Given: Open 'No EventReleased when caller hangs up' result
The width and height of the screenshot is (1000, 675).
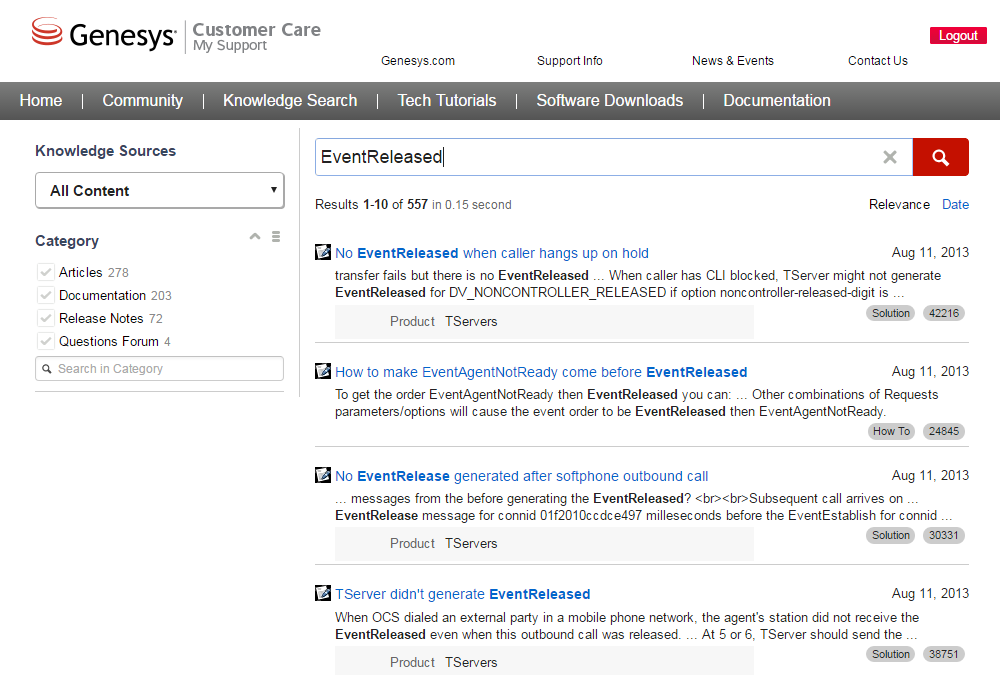Looking at the screenshot, I should point(491,253).
